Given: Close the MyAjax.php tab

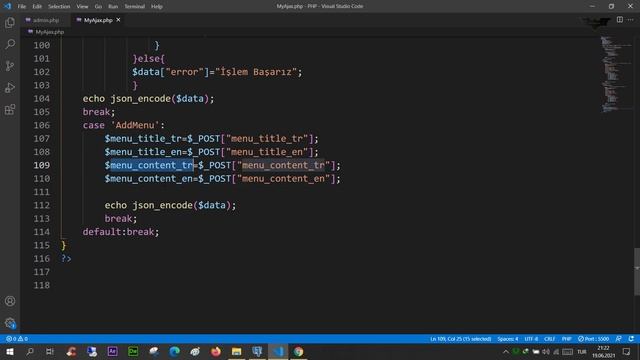Looking at the screenshot, I should pyautogui.click(x=118, y=20).
